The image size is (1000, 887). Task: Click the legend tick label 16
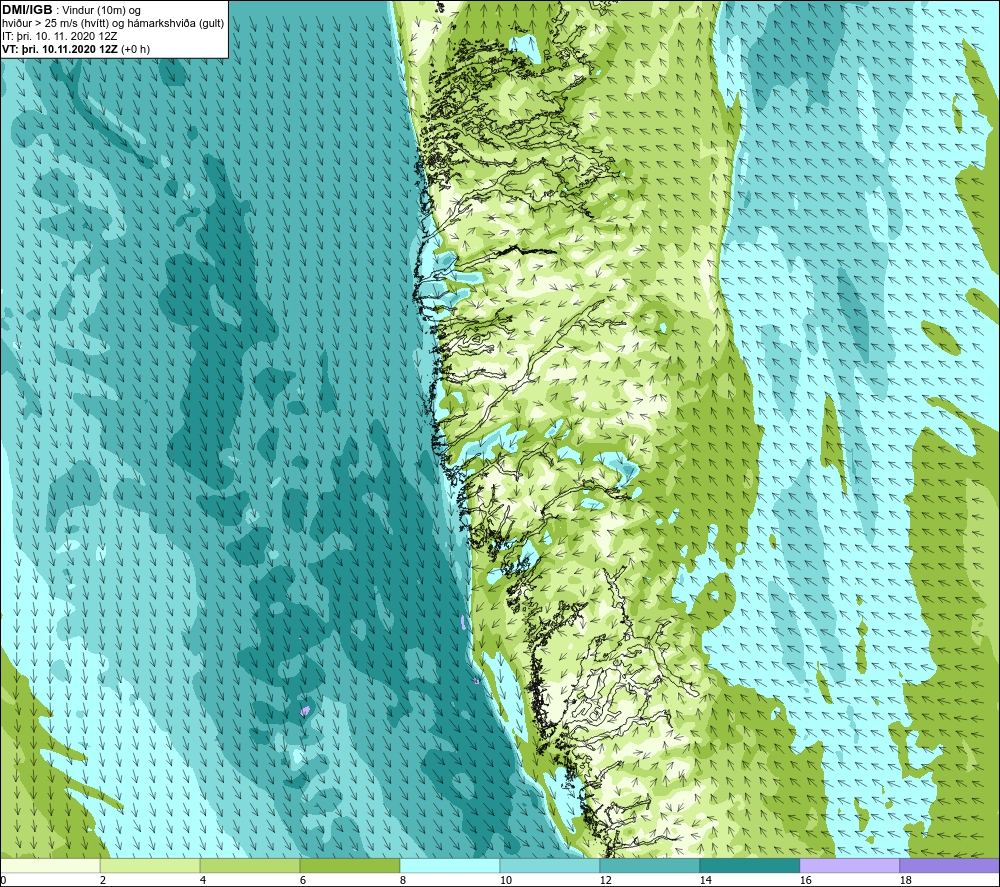click(x=805, y=880)
